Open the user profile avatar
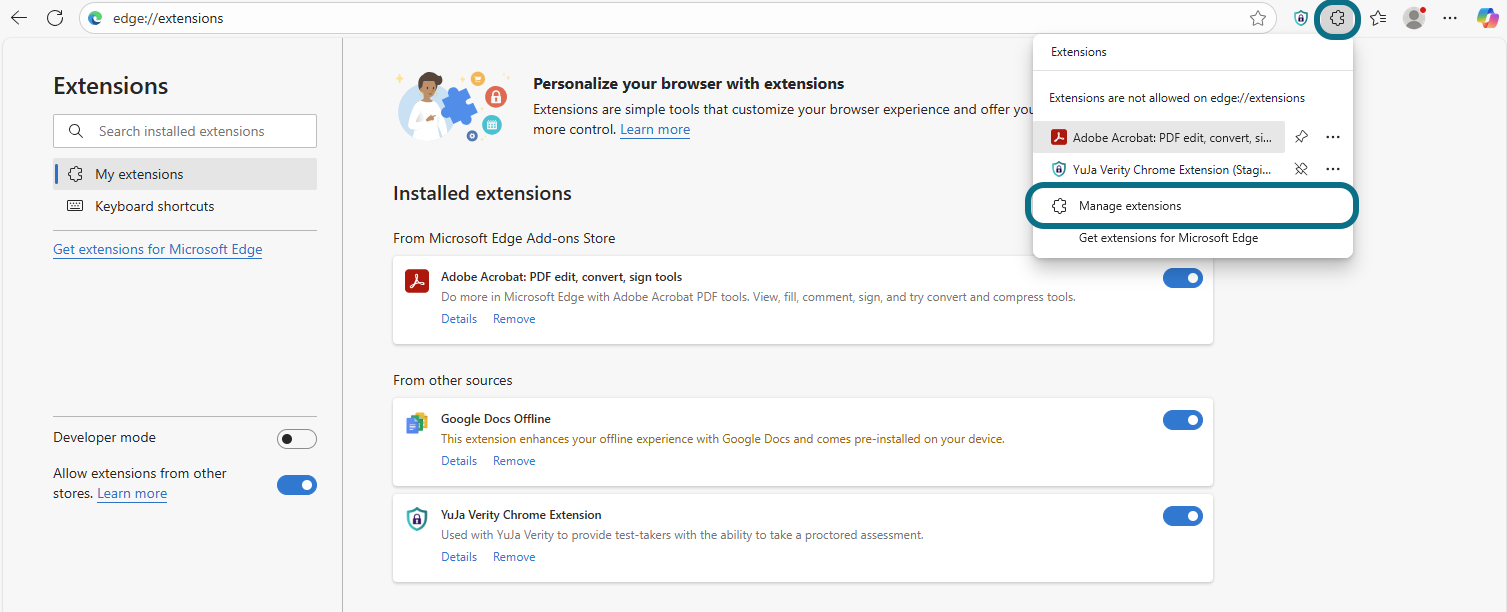This screenshot has height=612, width=1507. [1413, 18]
